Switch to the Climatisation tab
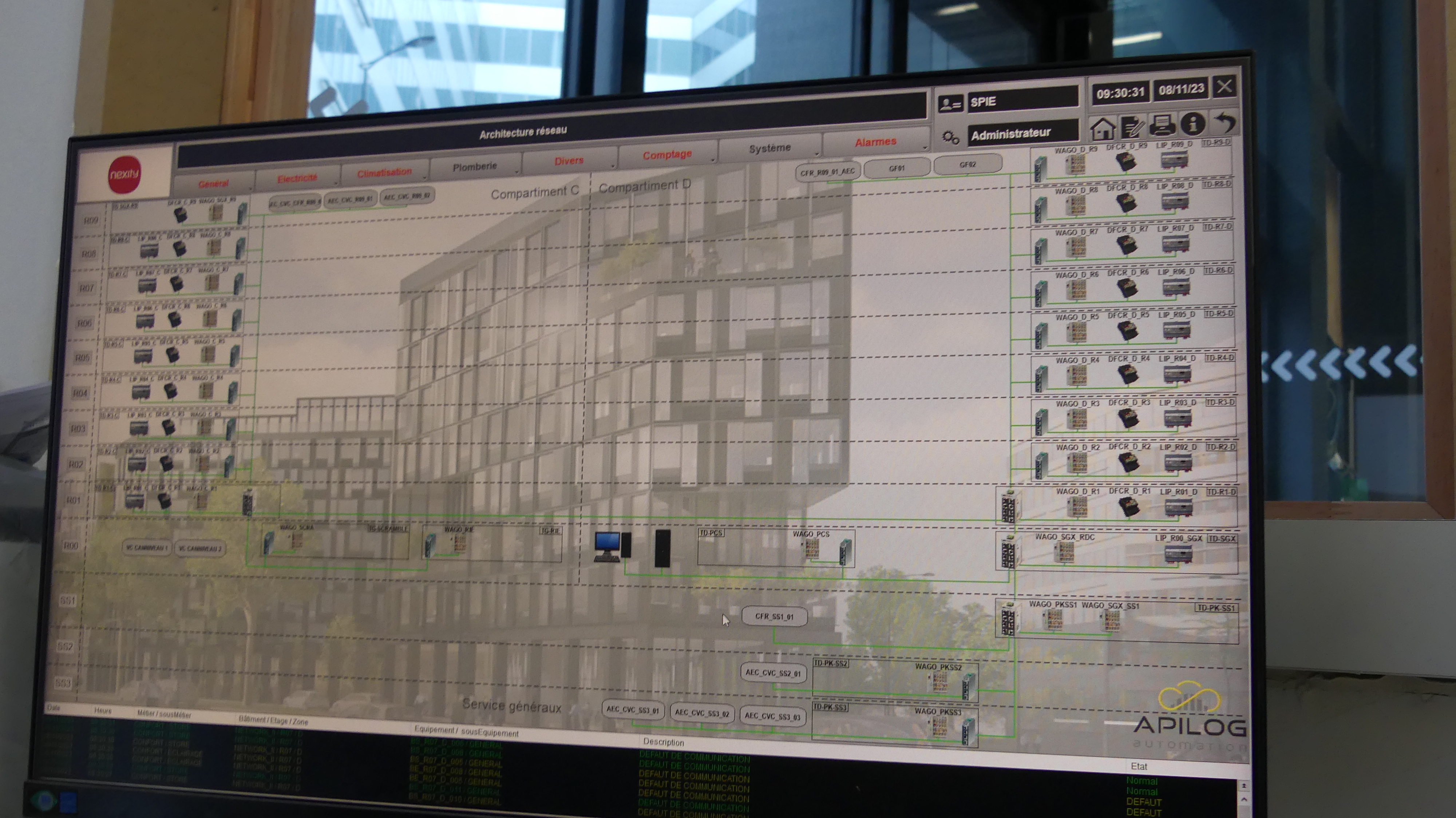Image resolution: width=1456 pixels, height=818 pixels. tap(384, 173)
